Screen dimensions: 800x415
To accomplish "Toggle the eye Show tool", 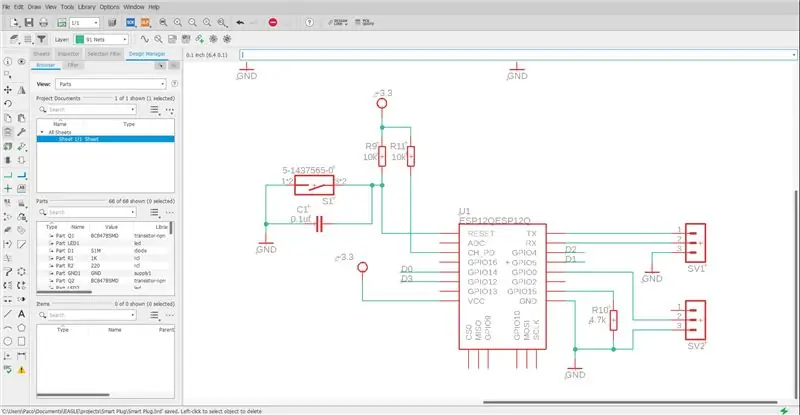I will tap(21, 62).
